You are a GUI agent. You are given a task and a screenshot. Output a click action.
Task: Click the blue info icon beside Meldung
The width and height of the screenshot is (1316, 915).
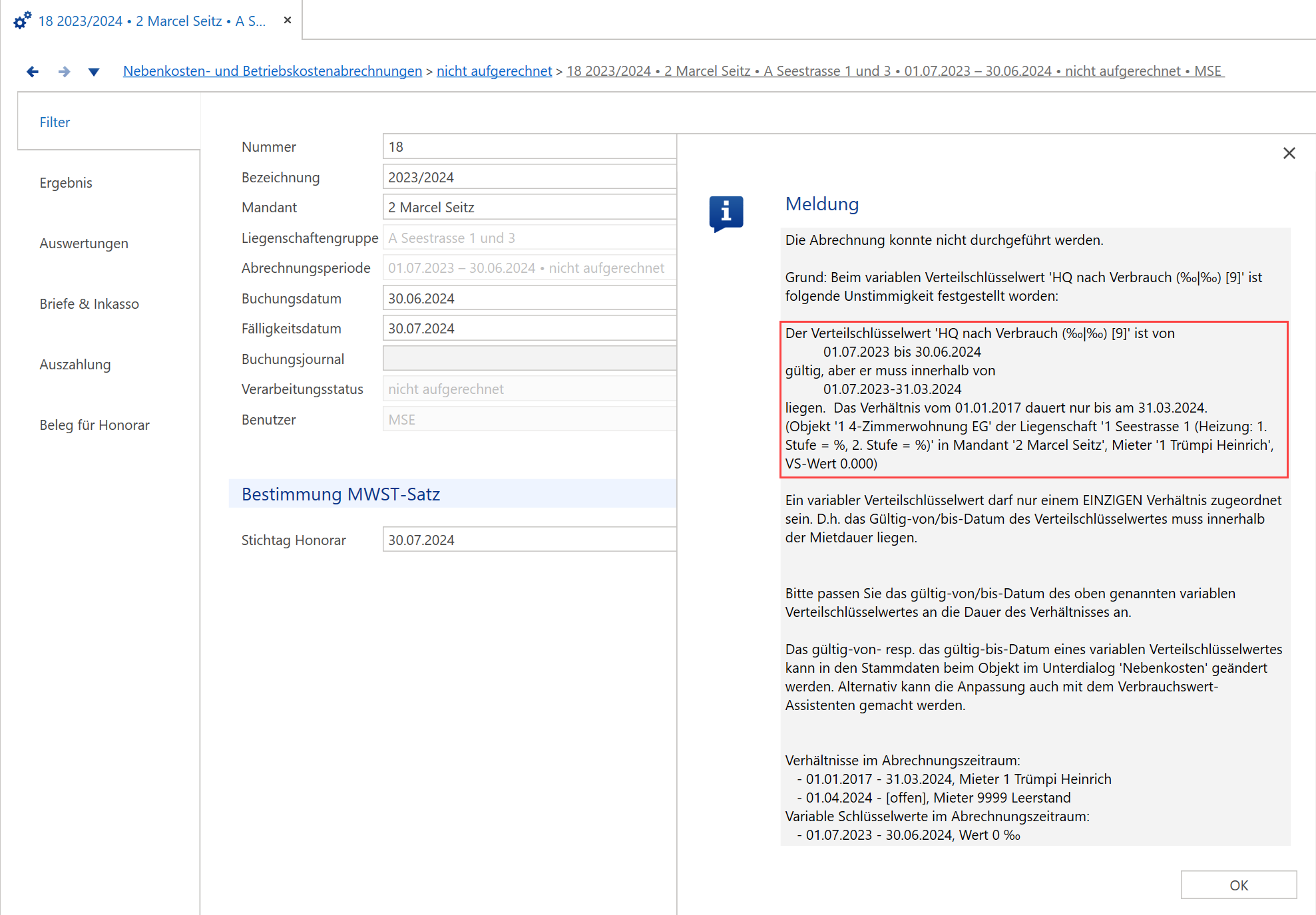tap(726, 214)
